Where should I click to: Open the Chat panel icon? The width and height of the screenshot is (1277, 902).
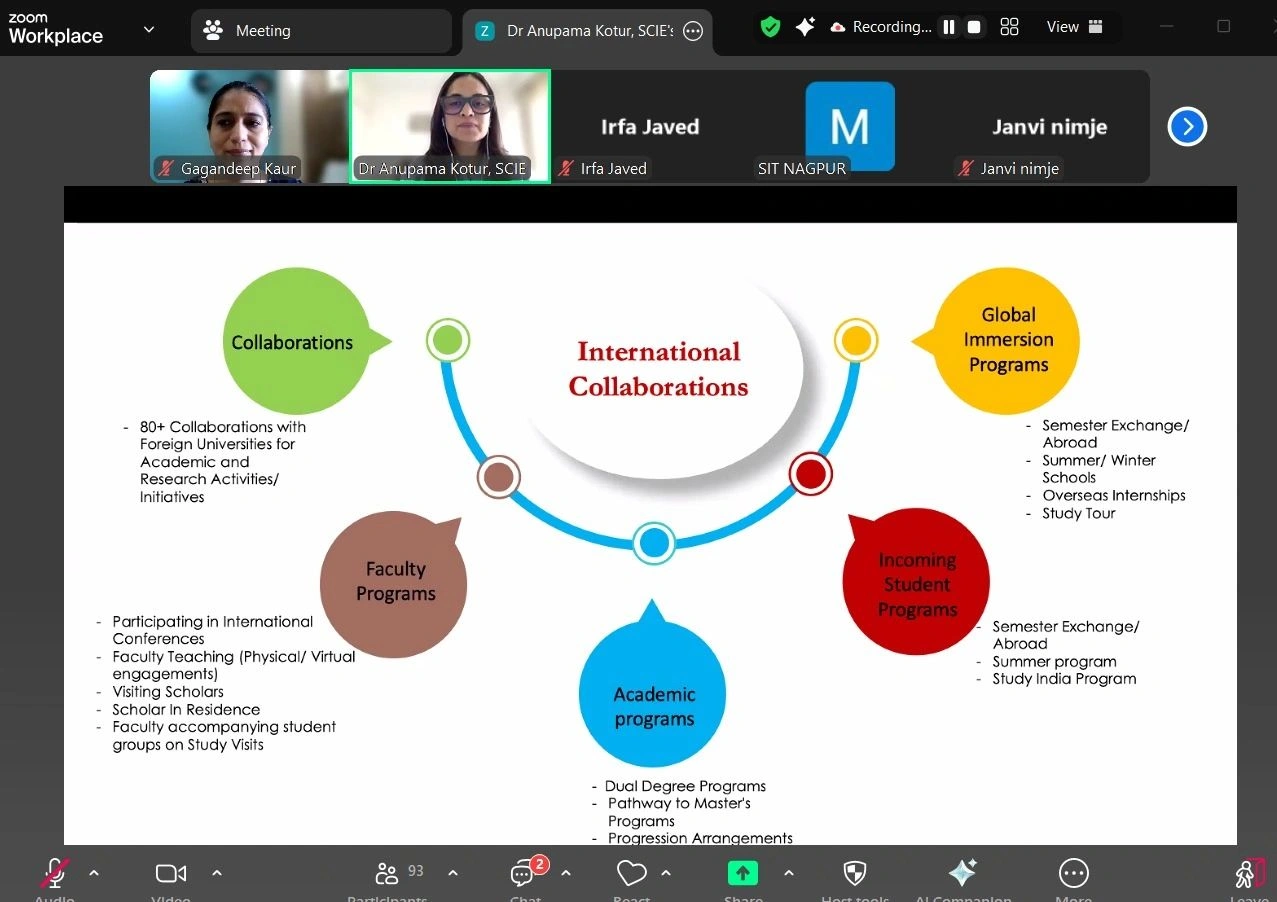(x=523, y=874)
